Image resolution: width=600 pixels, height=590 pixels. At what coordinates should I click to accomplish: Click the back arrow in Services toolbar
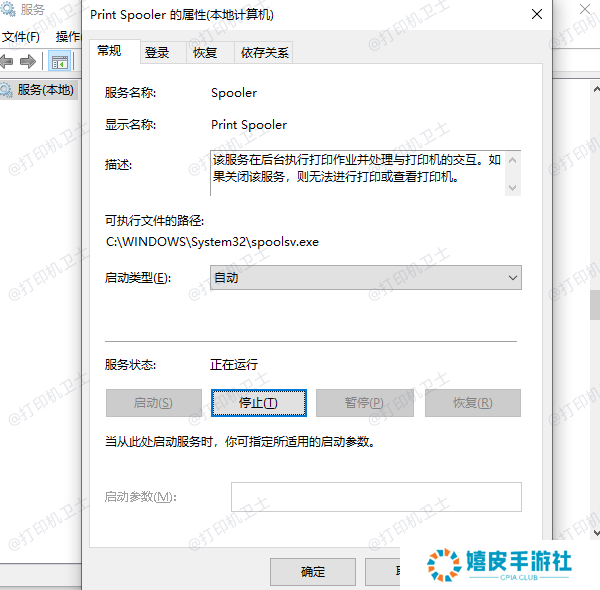click(x=7, y=62)
